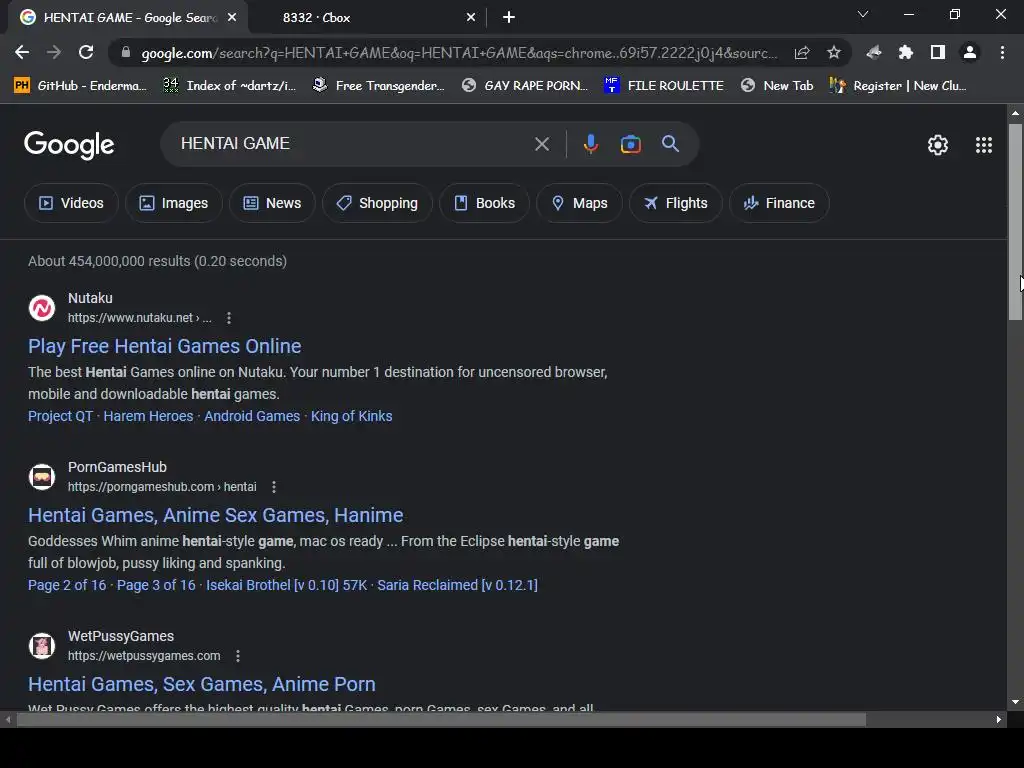Open Google quick settings gear
The height and width of the screenshot is (768, 1024).
[938, 144]
